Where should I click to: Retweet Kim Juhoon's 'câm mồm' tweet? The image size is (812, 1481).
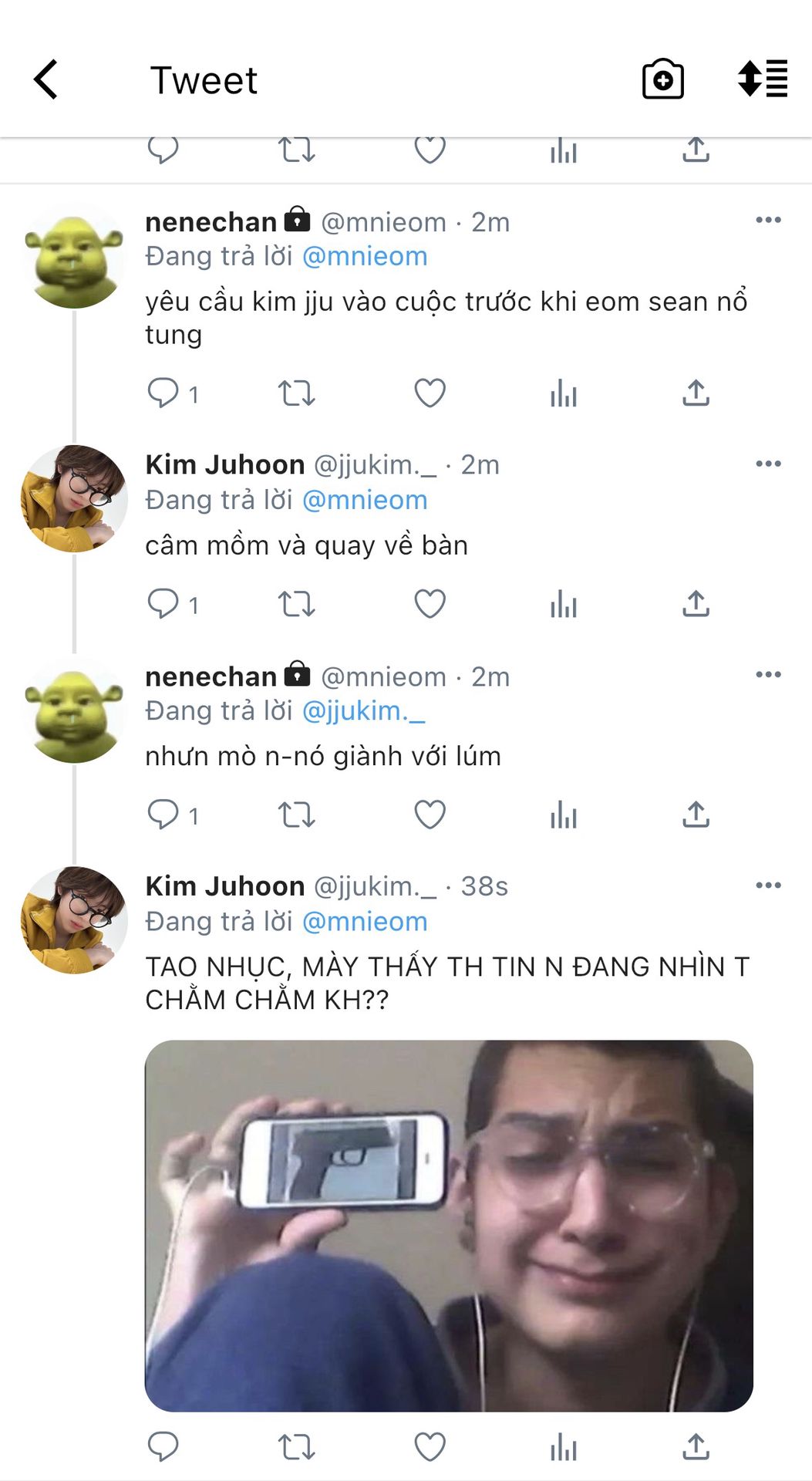[296, 604]
